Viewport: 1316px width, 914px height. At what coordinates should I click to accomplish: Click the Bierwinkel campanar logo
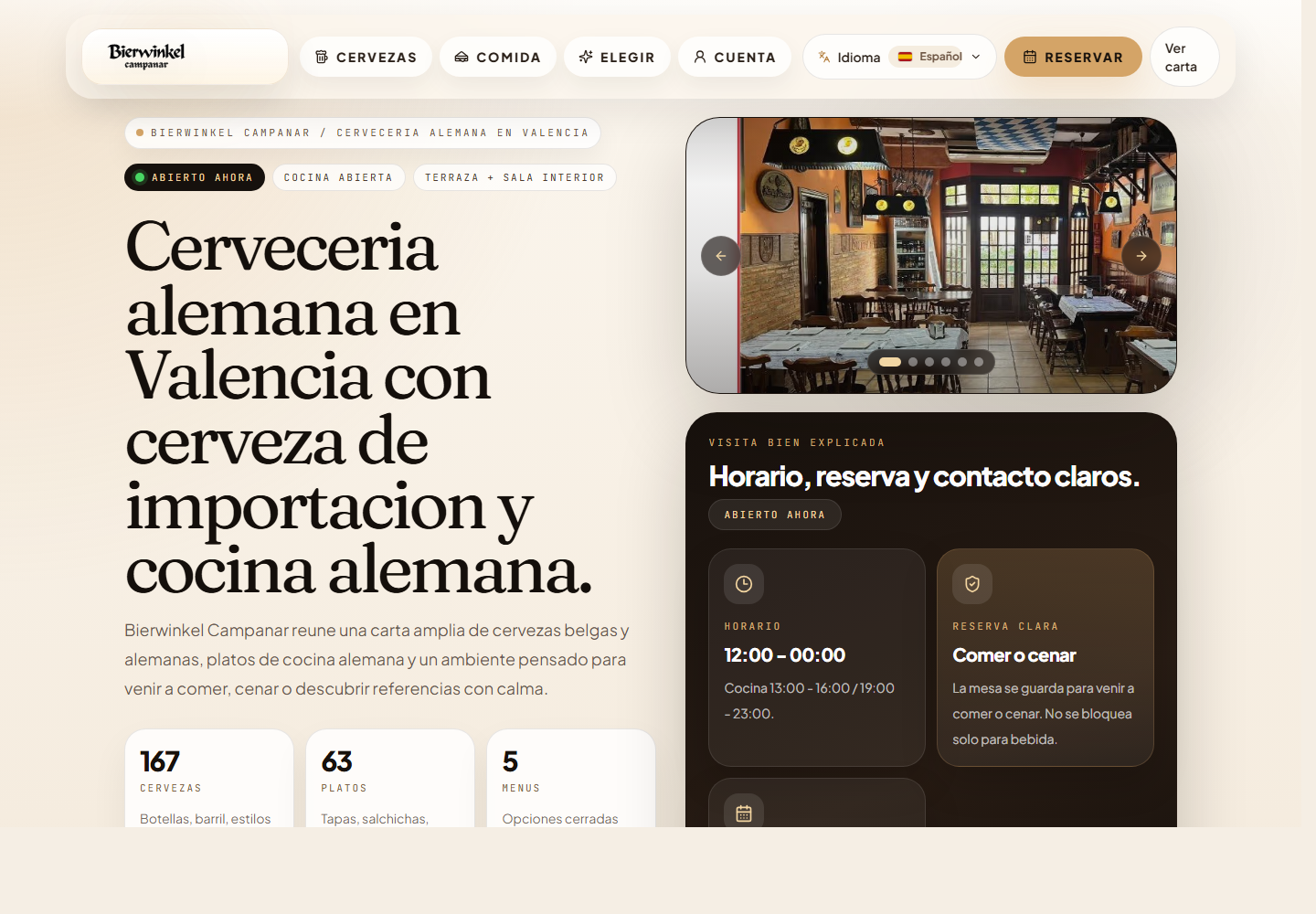147,57
